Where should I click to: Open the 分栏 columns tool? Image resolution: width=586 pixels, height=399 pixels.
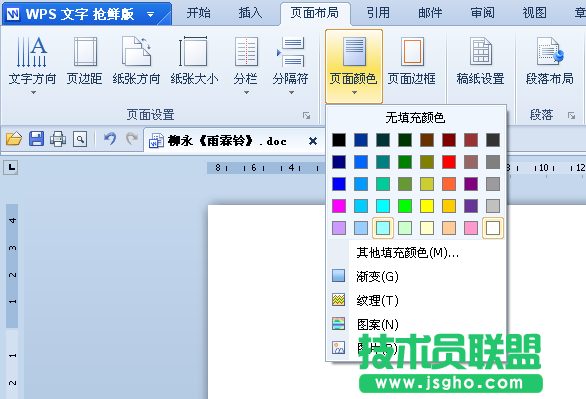point(246,65)
